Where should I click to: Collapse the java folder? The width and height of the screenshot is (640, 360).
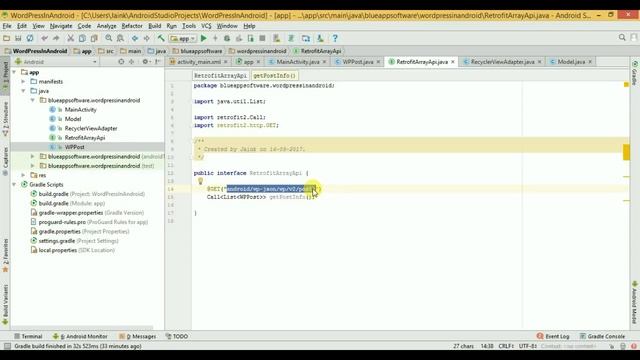point(24,91)
